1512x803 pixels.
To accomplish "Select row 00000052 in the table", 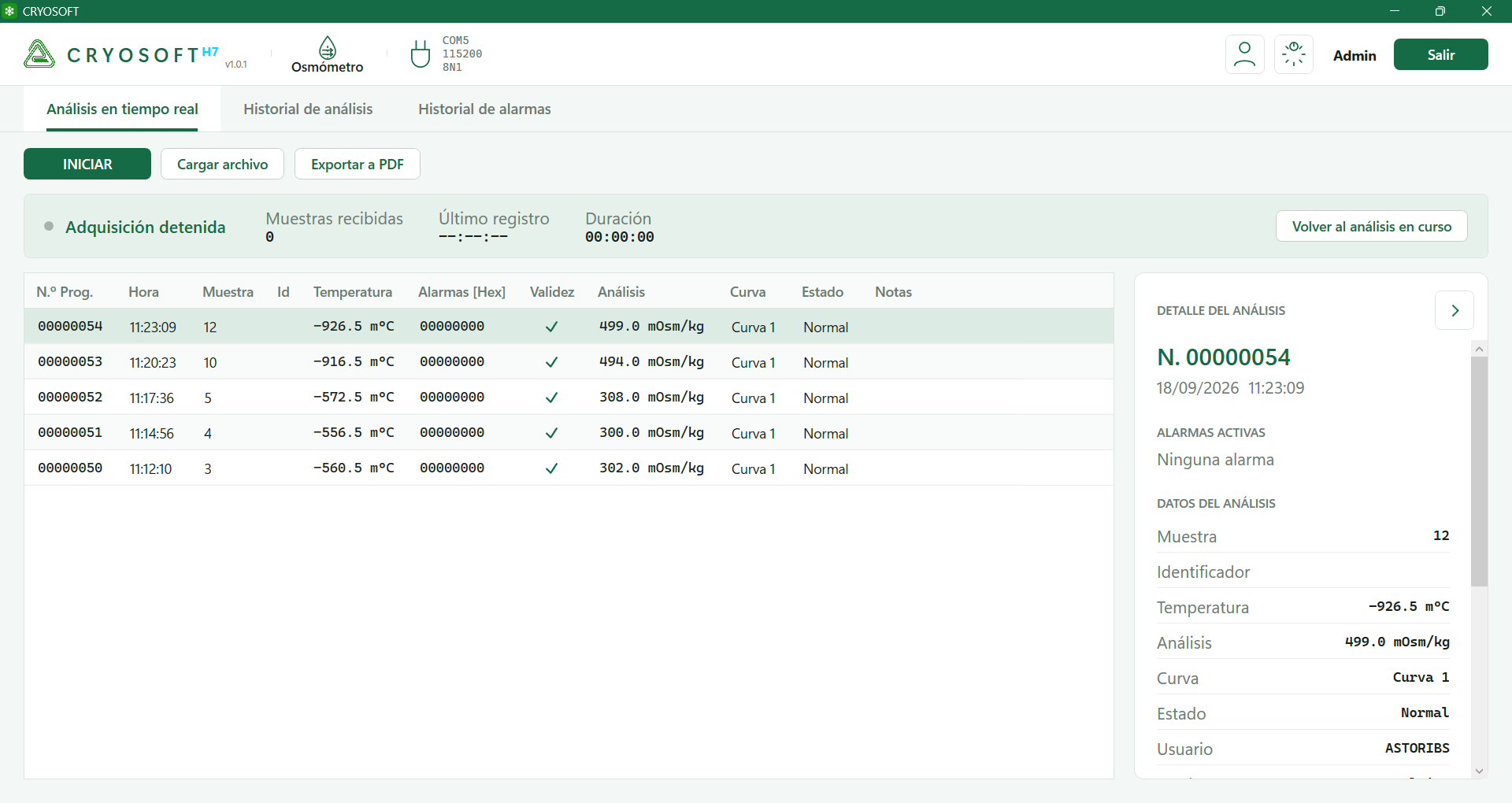I will 569,398.
